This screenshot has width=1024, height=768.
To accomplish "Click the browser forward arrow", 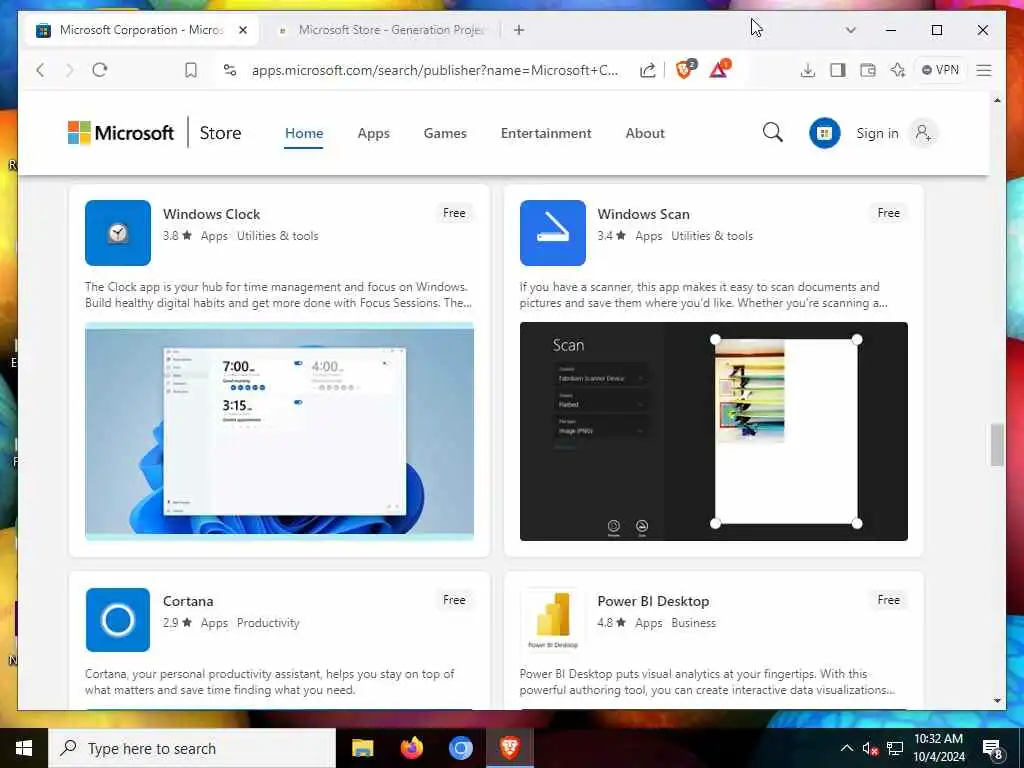I will 70,70.
